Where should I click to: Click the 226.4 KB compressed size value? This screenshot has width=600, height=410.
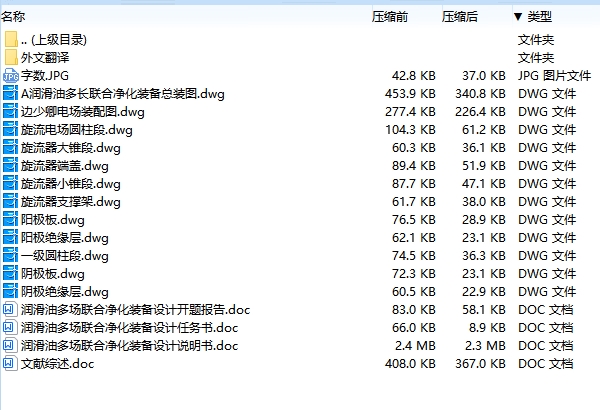[x=480, y=112]
